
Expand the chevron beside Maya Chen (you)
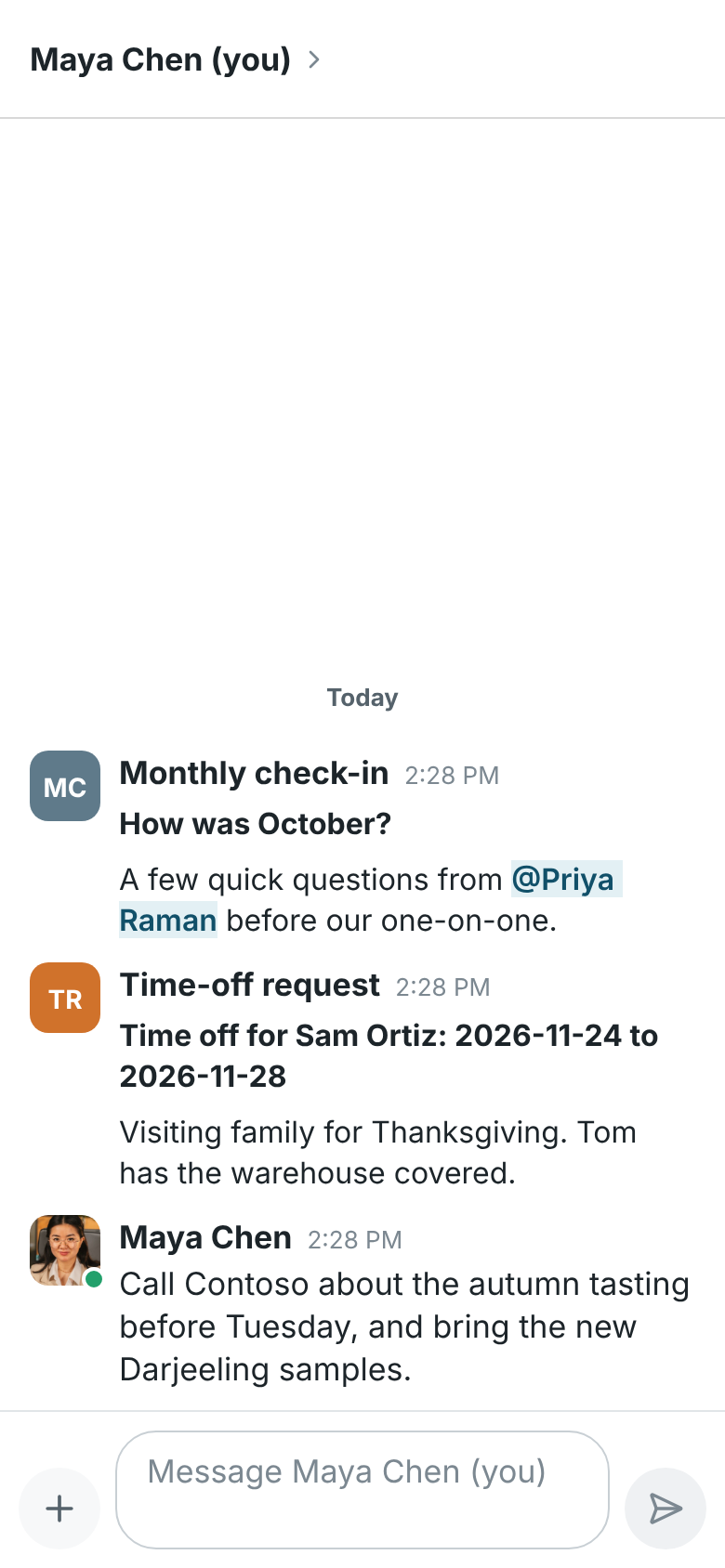pos(314,59)
